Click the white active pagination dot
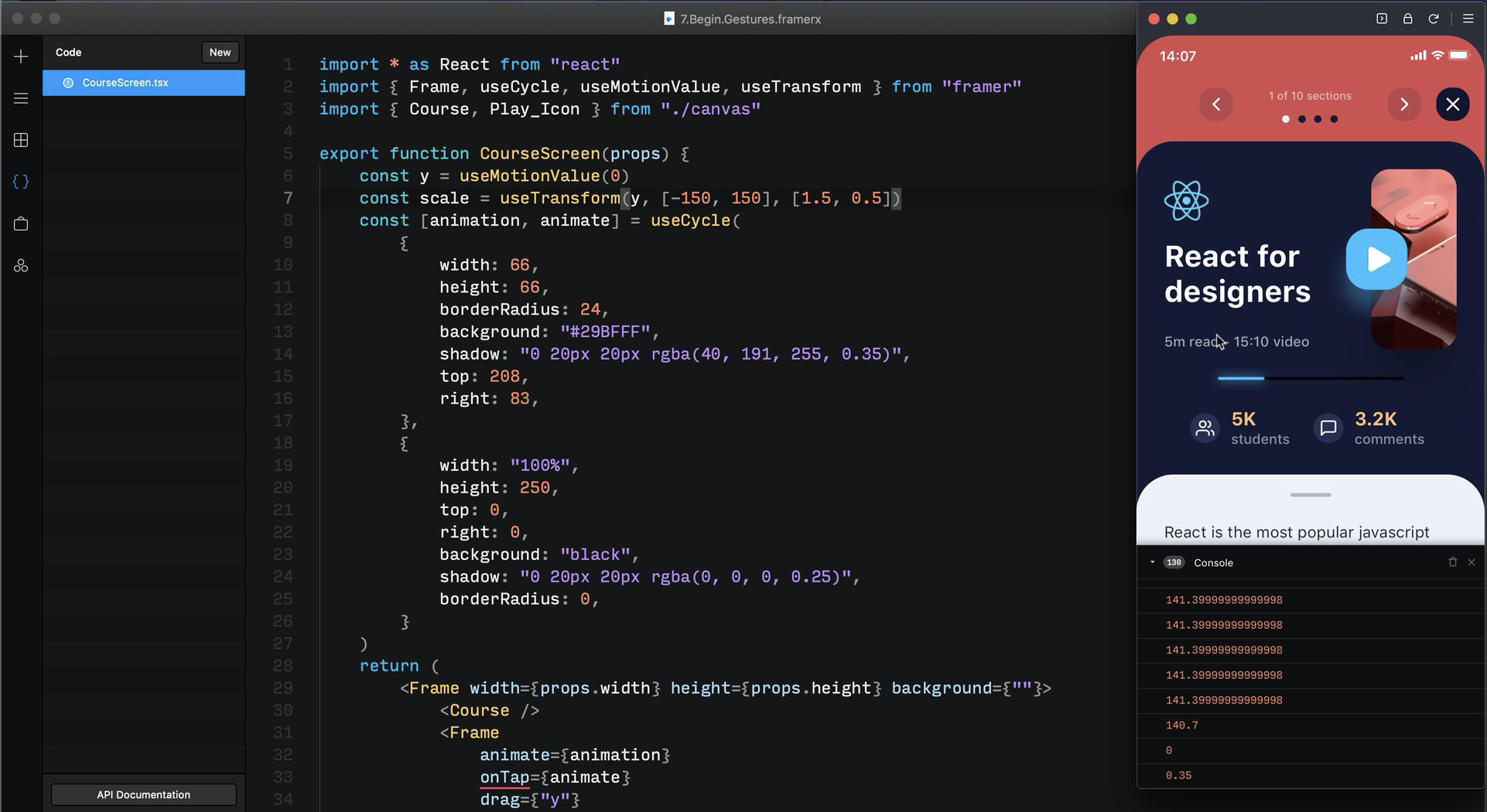The height and width of the screenshot is (812, 1487). [x=1286, y=119]
